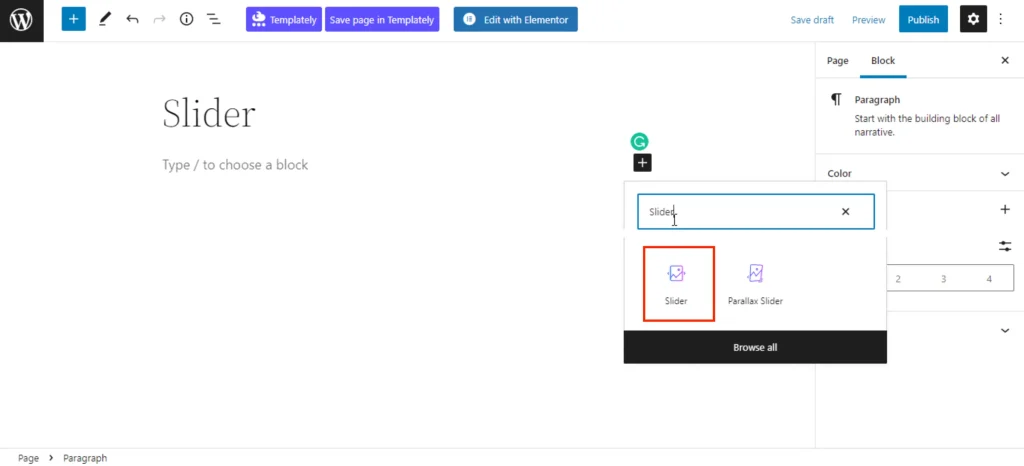This screenshot has height=466, width=1024.
Task: Click the Grammarly green icon
Action: pos(639,142)
